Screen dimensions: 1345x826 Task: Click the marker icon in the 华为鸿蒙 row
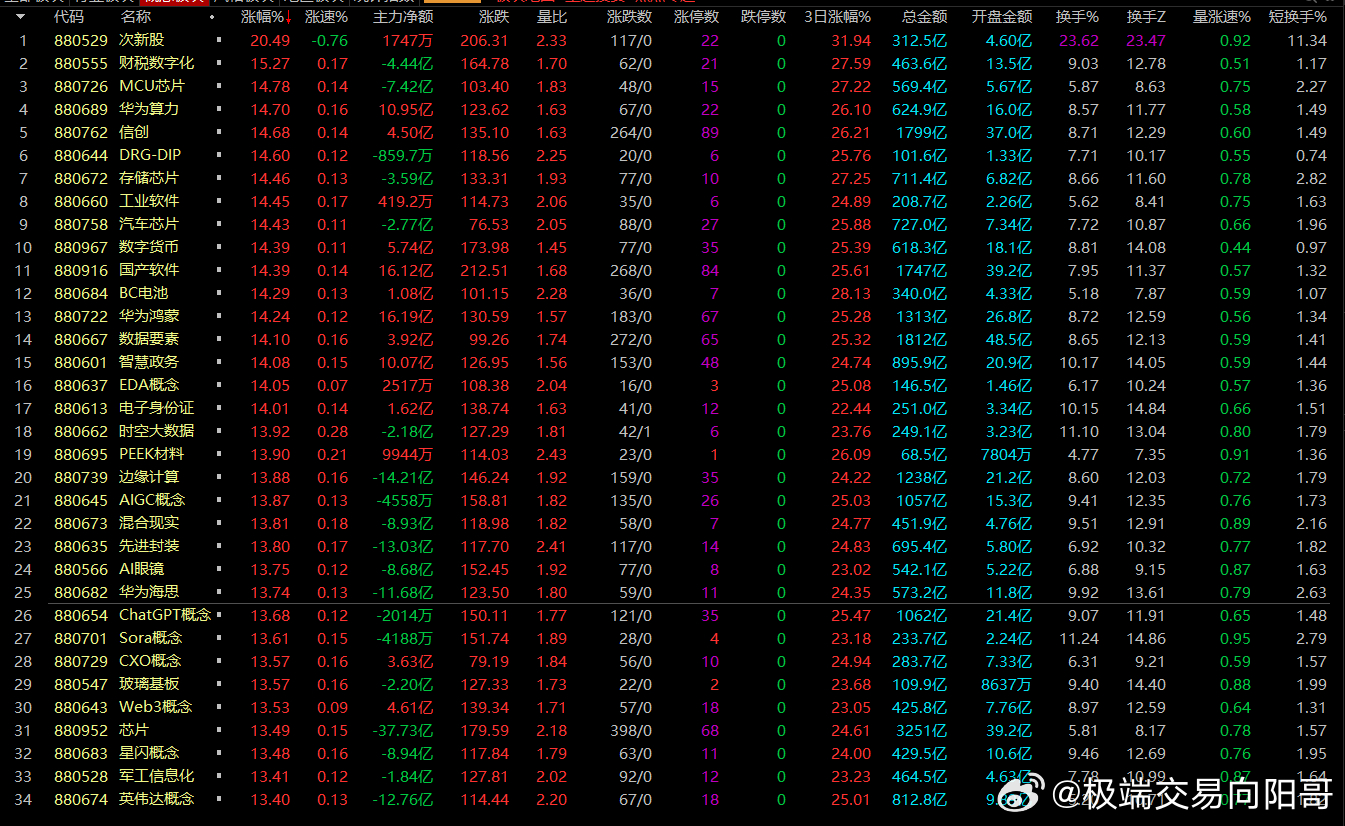coord(219,317)
